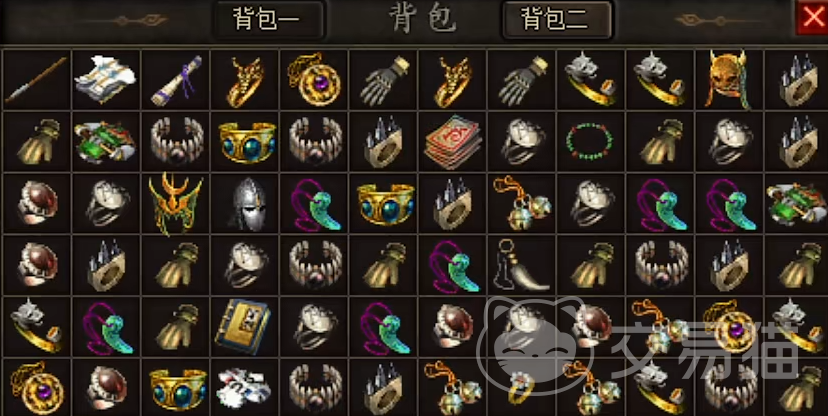
Task: Select the small gold ring with red gem
Action: tap(521, 388)
